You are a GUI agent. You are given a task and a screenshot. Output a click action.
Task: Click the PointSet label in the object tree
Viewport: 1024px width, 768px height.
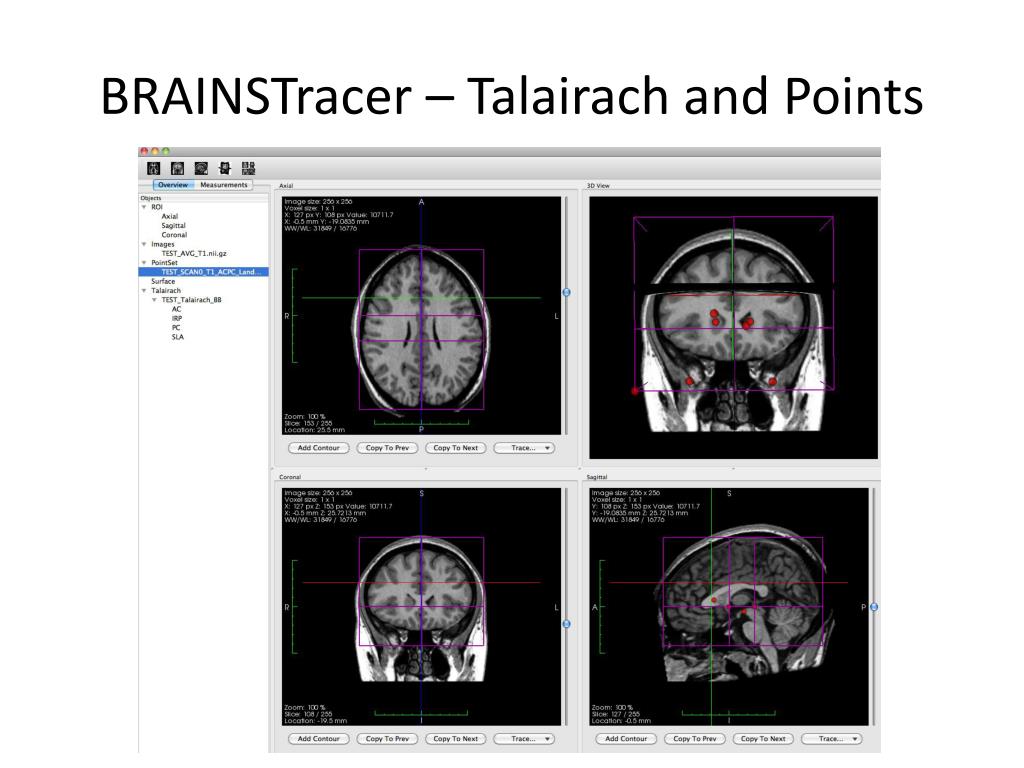click(x=164, y=263)
